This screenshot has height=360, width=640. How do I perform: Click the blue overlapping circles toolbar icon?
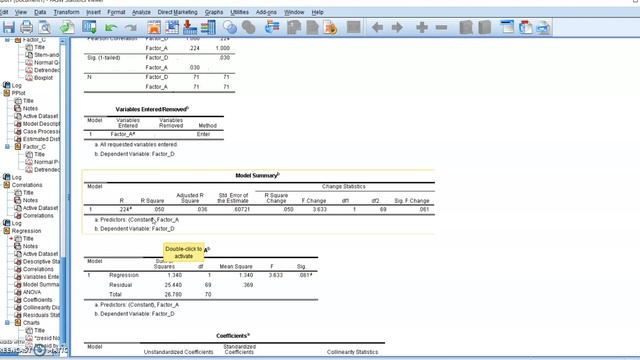point(230,27)
